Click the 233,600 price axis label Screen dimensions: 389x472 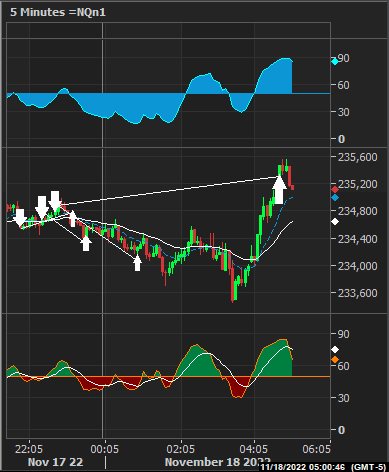click(x=358, y=293)
